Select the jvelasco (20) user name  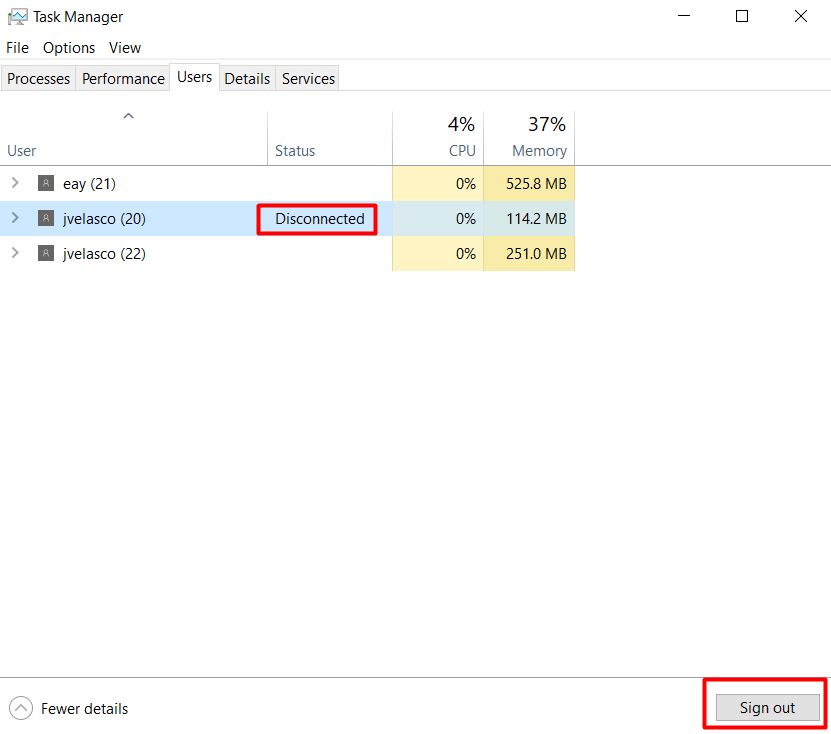point(104,219)
